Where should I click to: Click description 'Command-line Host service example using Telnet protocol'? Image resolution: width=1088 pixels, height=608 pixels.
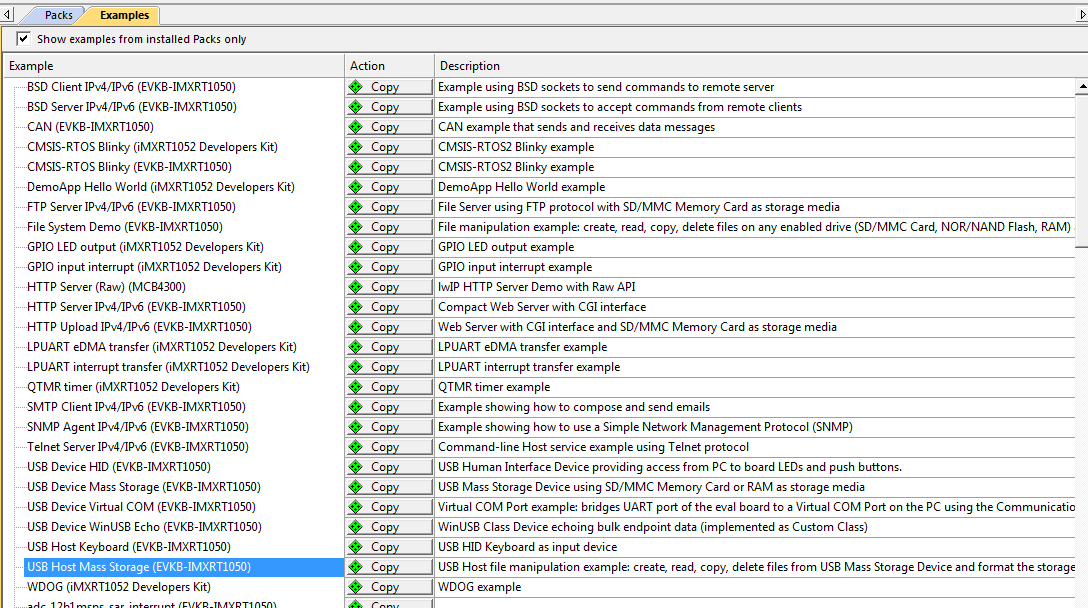[x=593, y=447]
